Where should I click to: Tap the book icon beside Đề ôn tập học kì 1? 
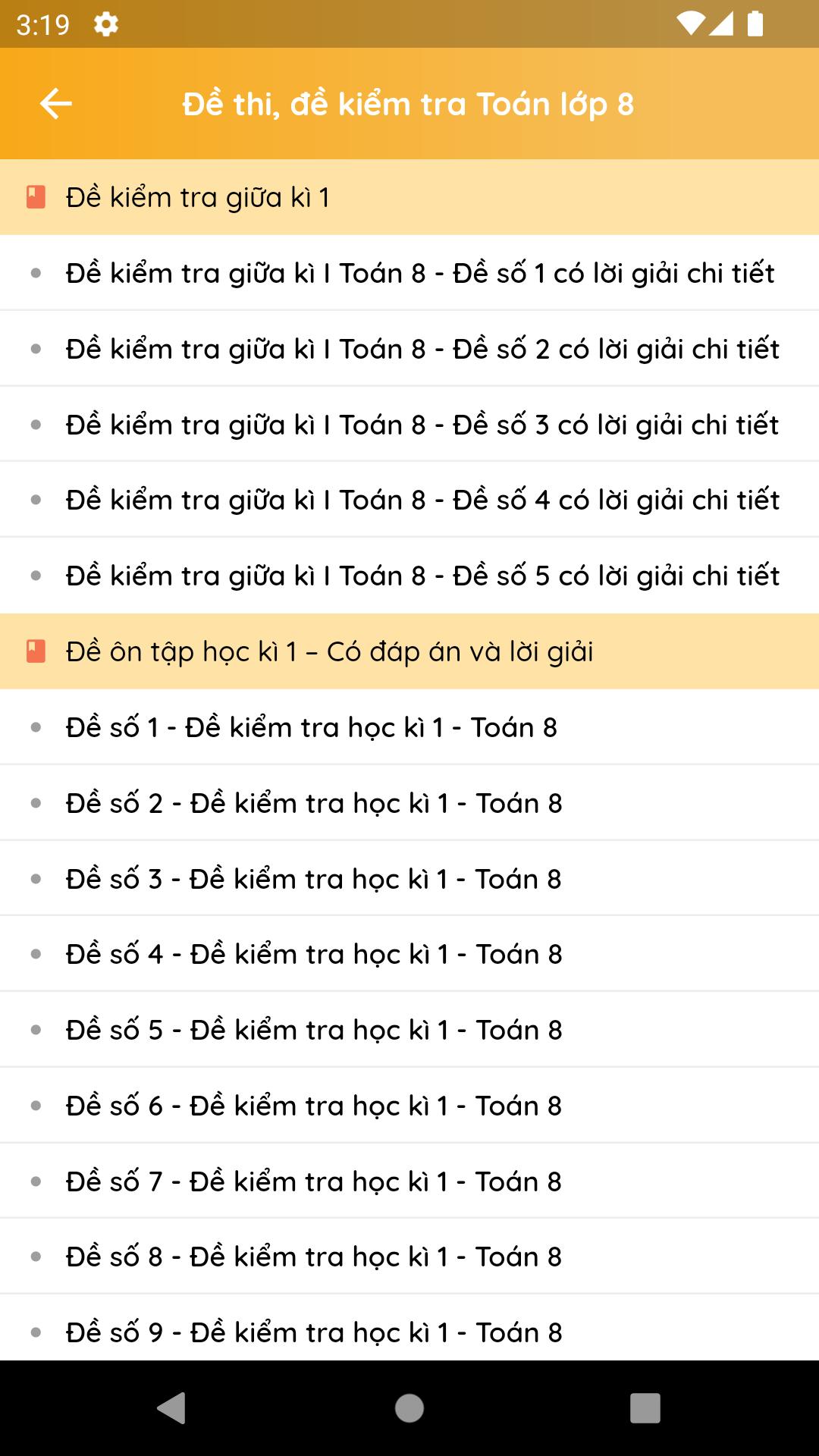point(36,651)
